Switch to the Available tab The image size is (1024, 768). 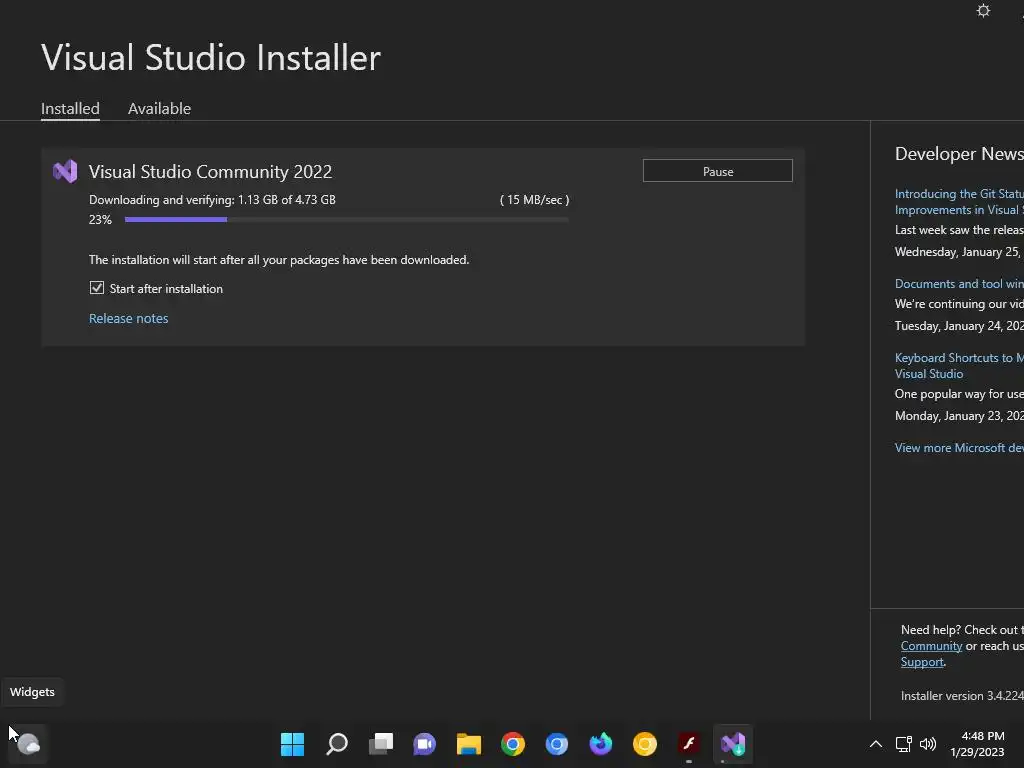click(x=159, y=108)
